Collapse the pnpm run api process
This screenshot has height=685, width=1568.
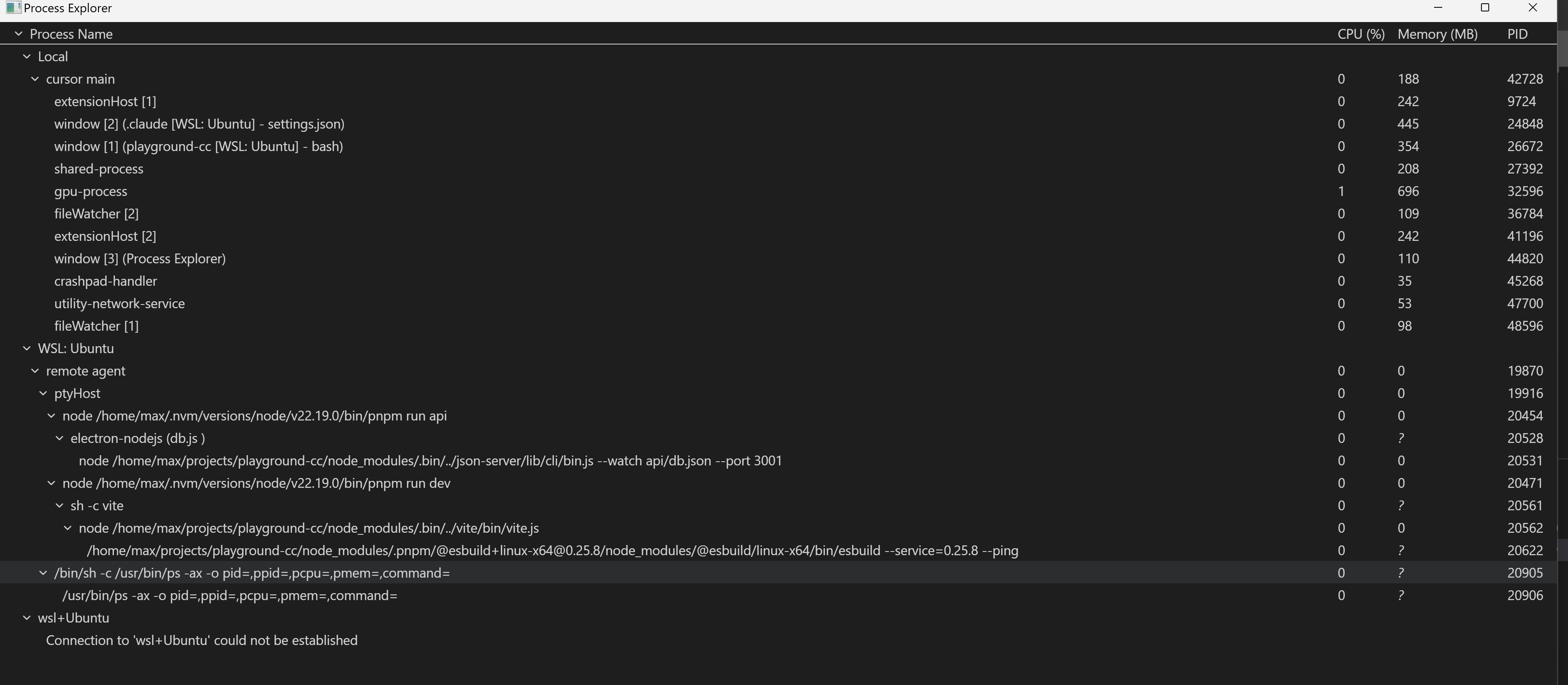51,416
